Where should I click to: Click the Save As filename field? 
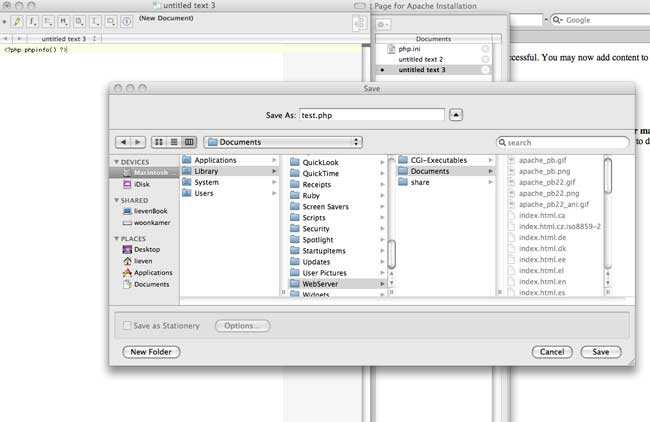tap(372, 115)
